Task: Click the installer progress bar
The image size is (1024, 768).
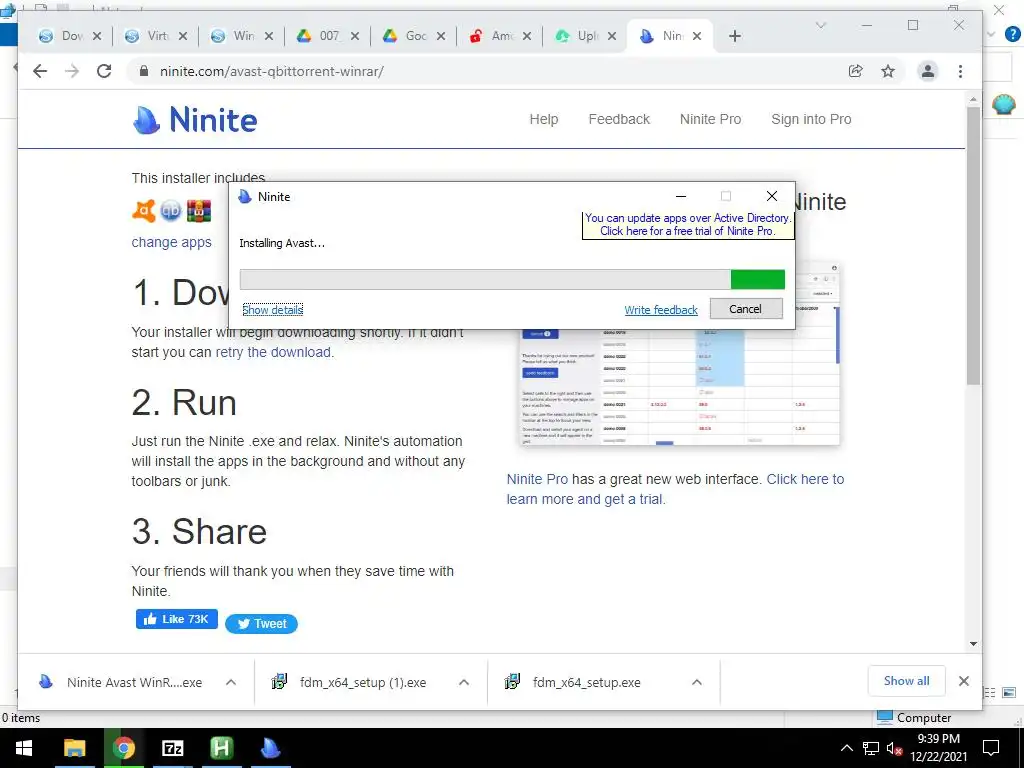Action: click(x=512, y=280)
